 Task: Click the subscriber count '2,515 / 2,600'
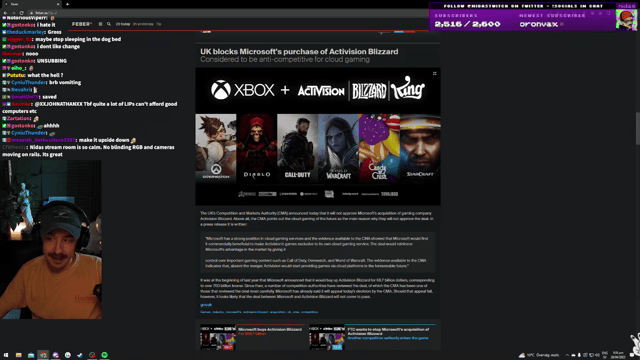467,24
